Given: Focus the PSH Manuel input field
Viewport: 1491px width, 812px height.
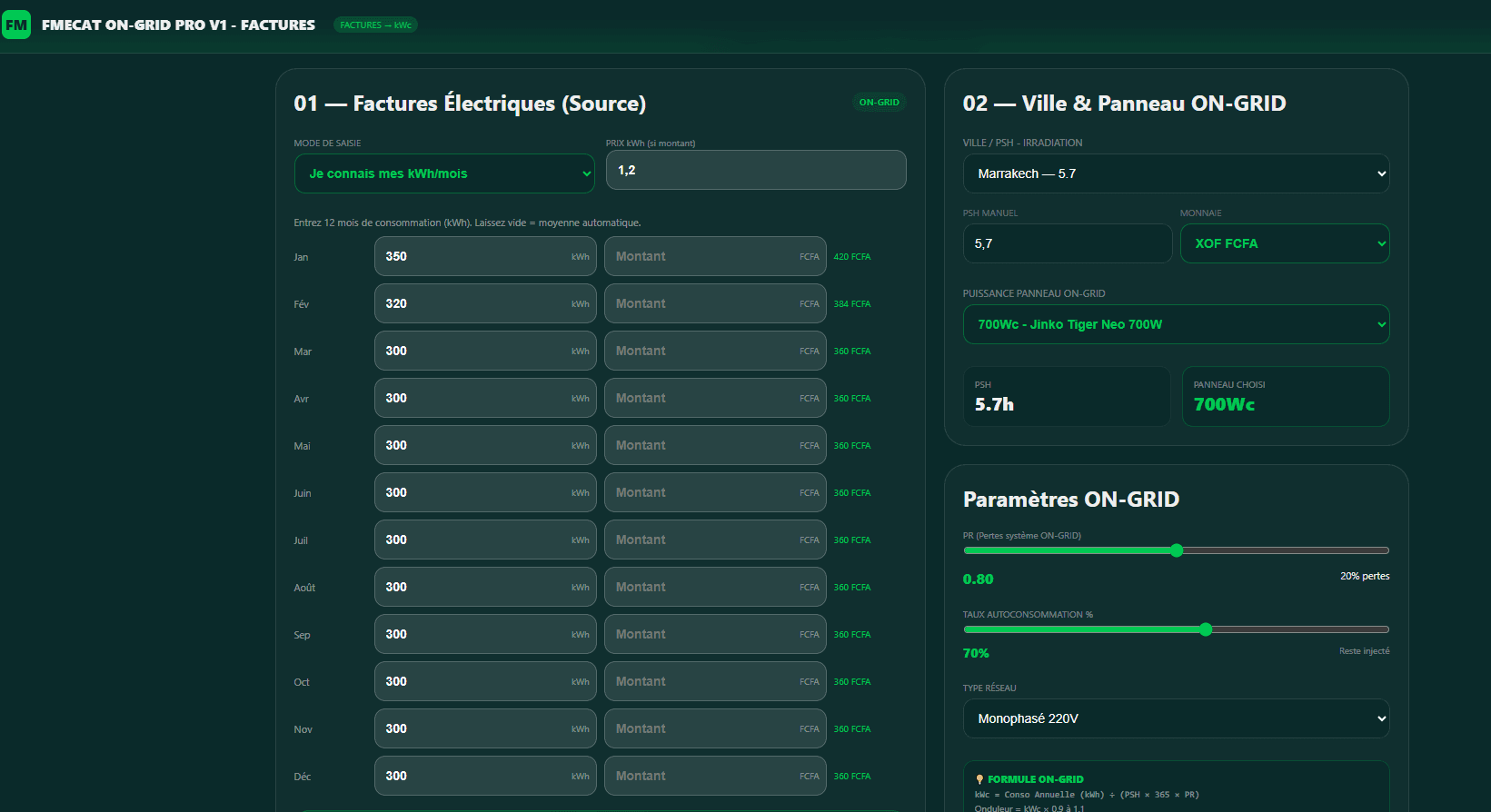Looking at the screenshot, I should 1068,243.
